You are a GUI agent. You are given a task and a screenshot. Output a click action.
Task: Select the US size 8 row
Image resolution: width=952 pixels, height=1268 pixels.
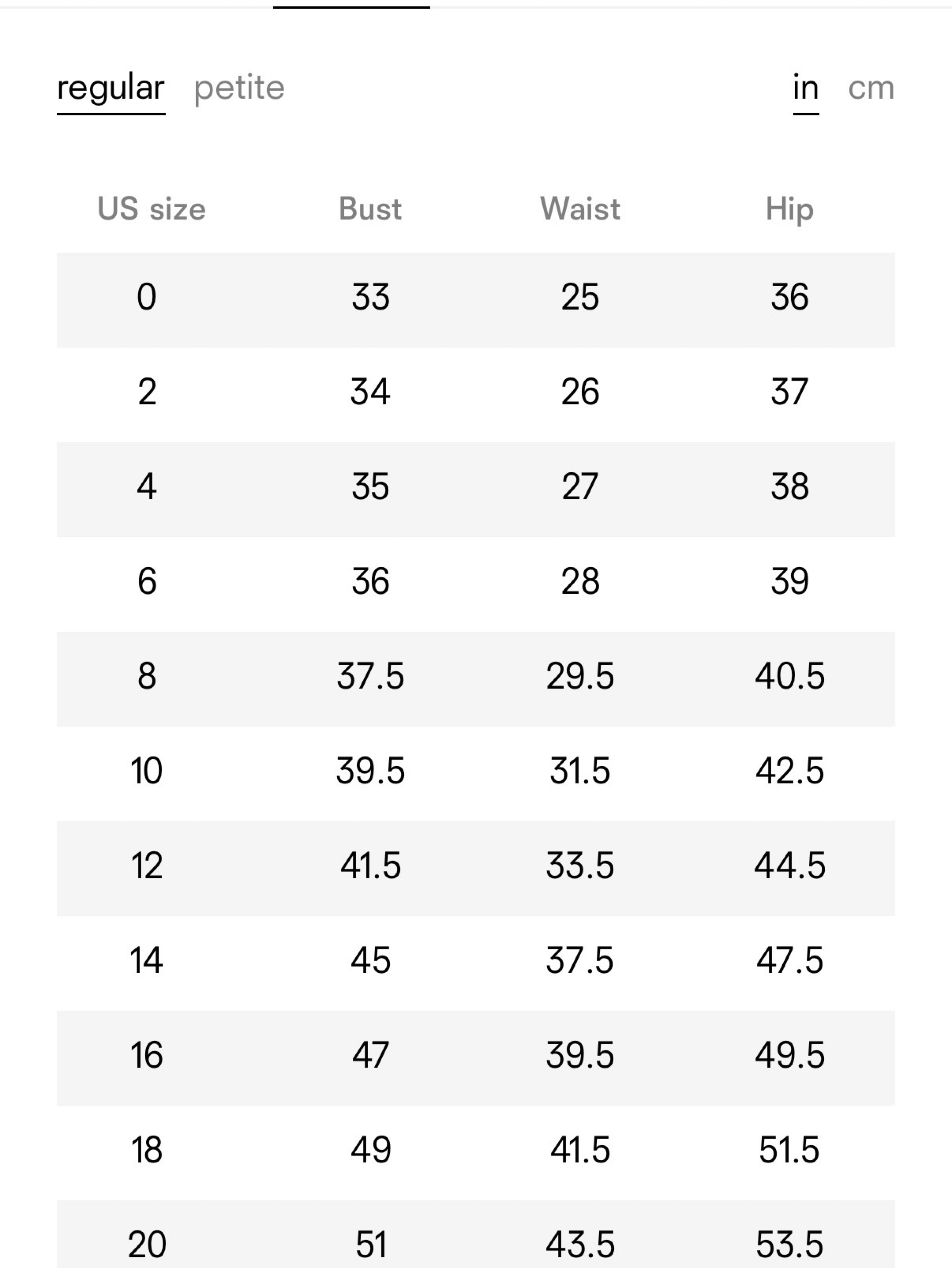point(476,679)
